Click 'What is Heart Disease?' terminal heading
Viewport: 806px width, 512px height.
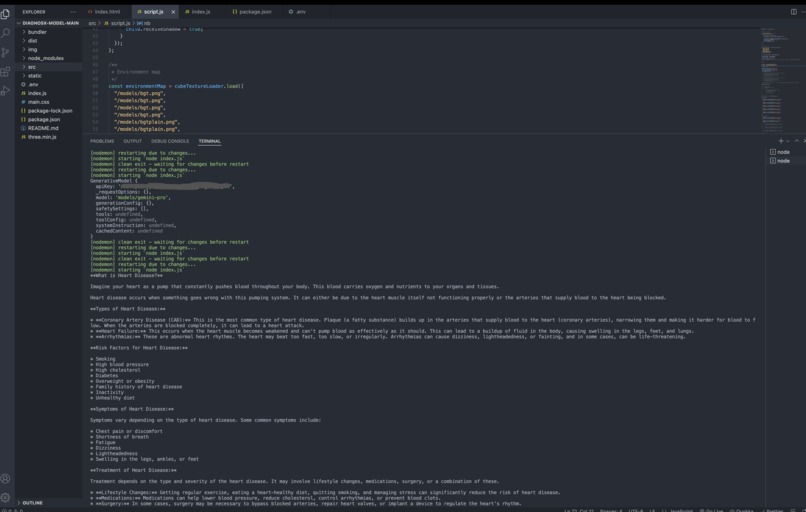point(126,276)
